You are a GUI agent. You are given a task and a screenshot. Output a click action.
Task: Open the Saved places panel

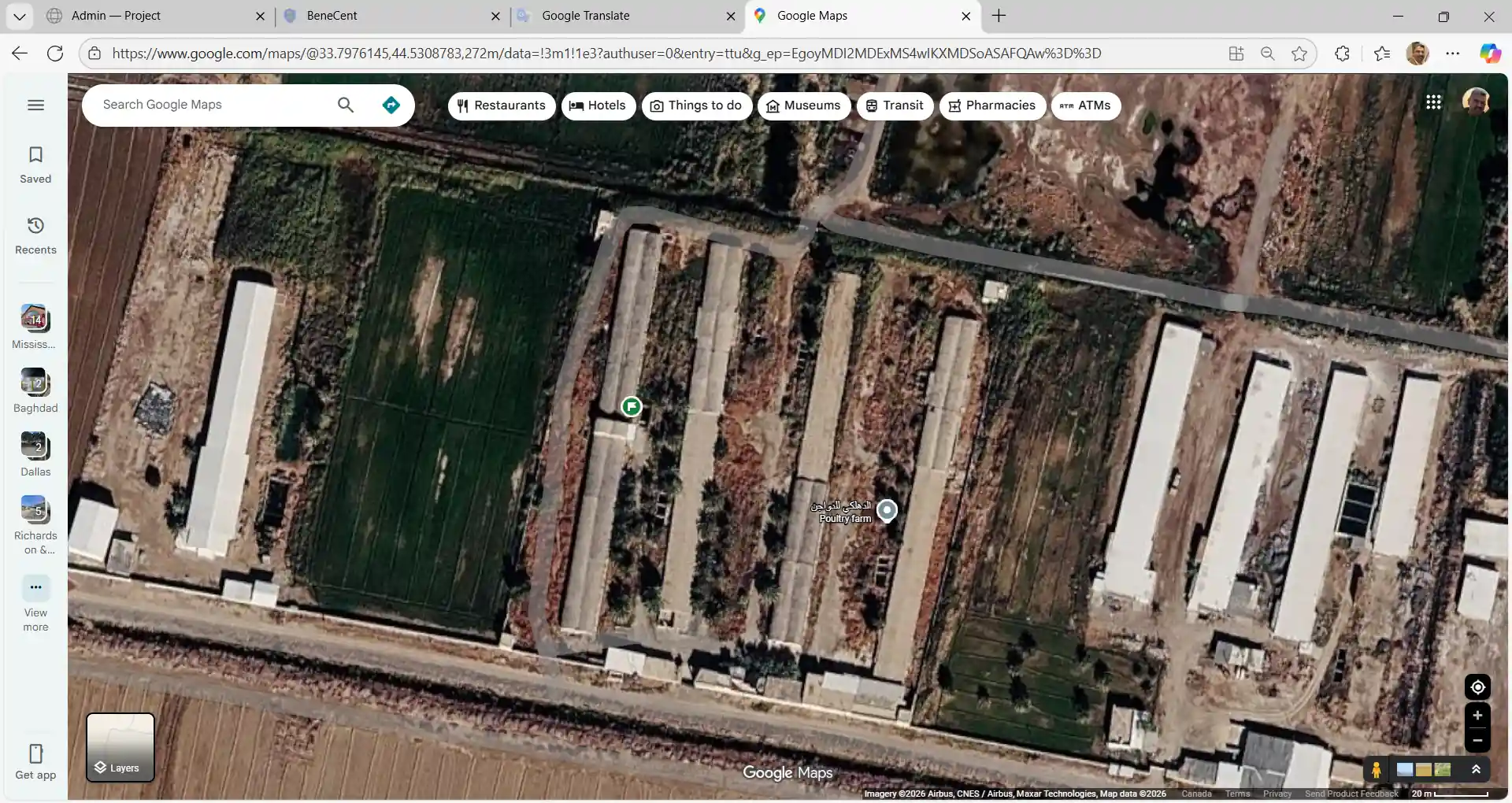[35, 165]
